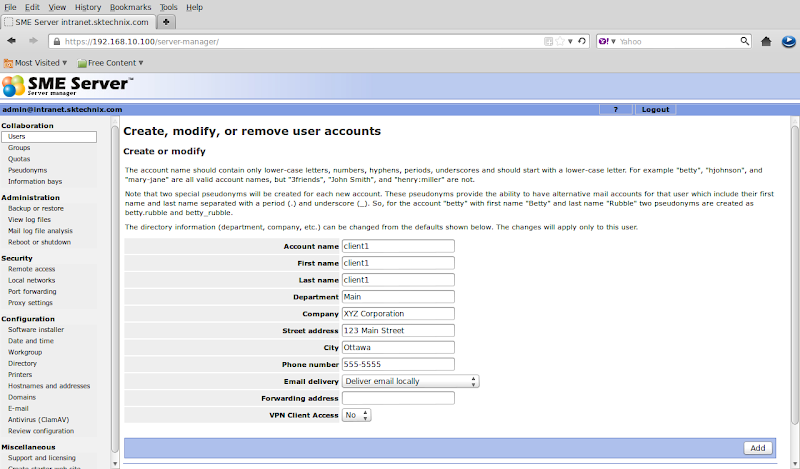Click the Account name field
This screenshot has height=469, width=800.
(x=398, y=246)
